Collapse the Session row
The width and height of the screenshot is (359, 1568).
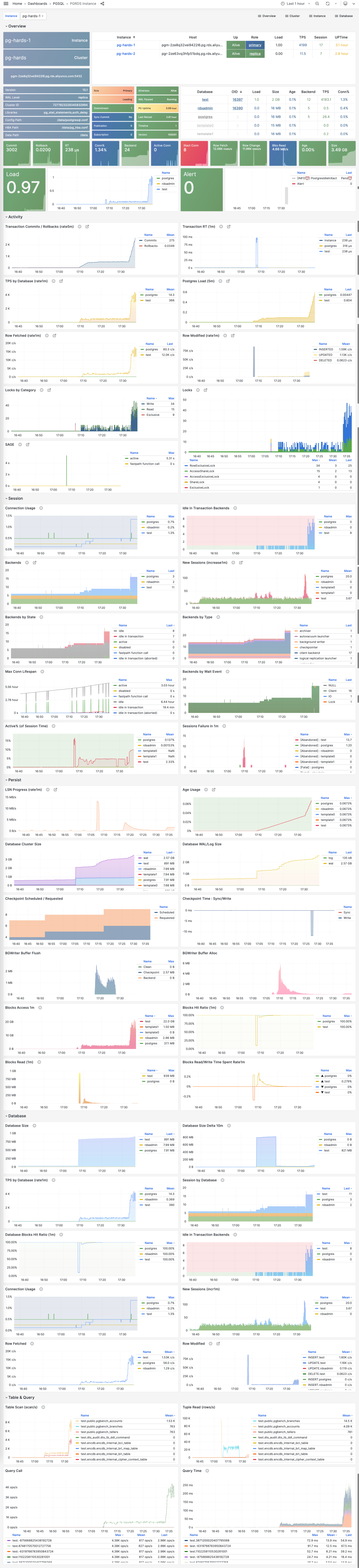tap(15, 499)
